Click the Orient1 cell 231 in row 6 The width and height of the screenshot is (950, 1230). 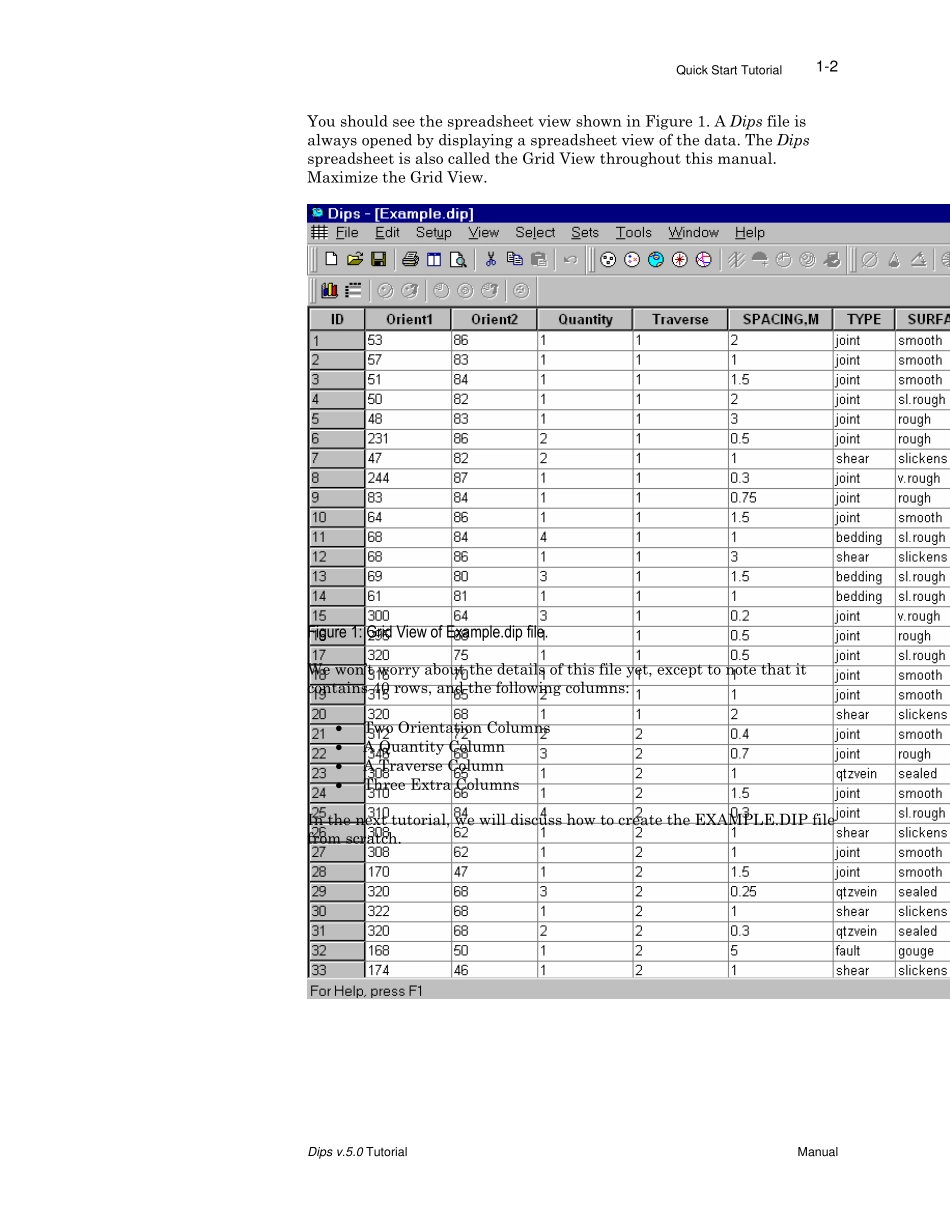[408, 439]
